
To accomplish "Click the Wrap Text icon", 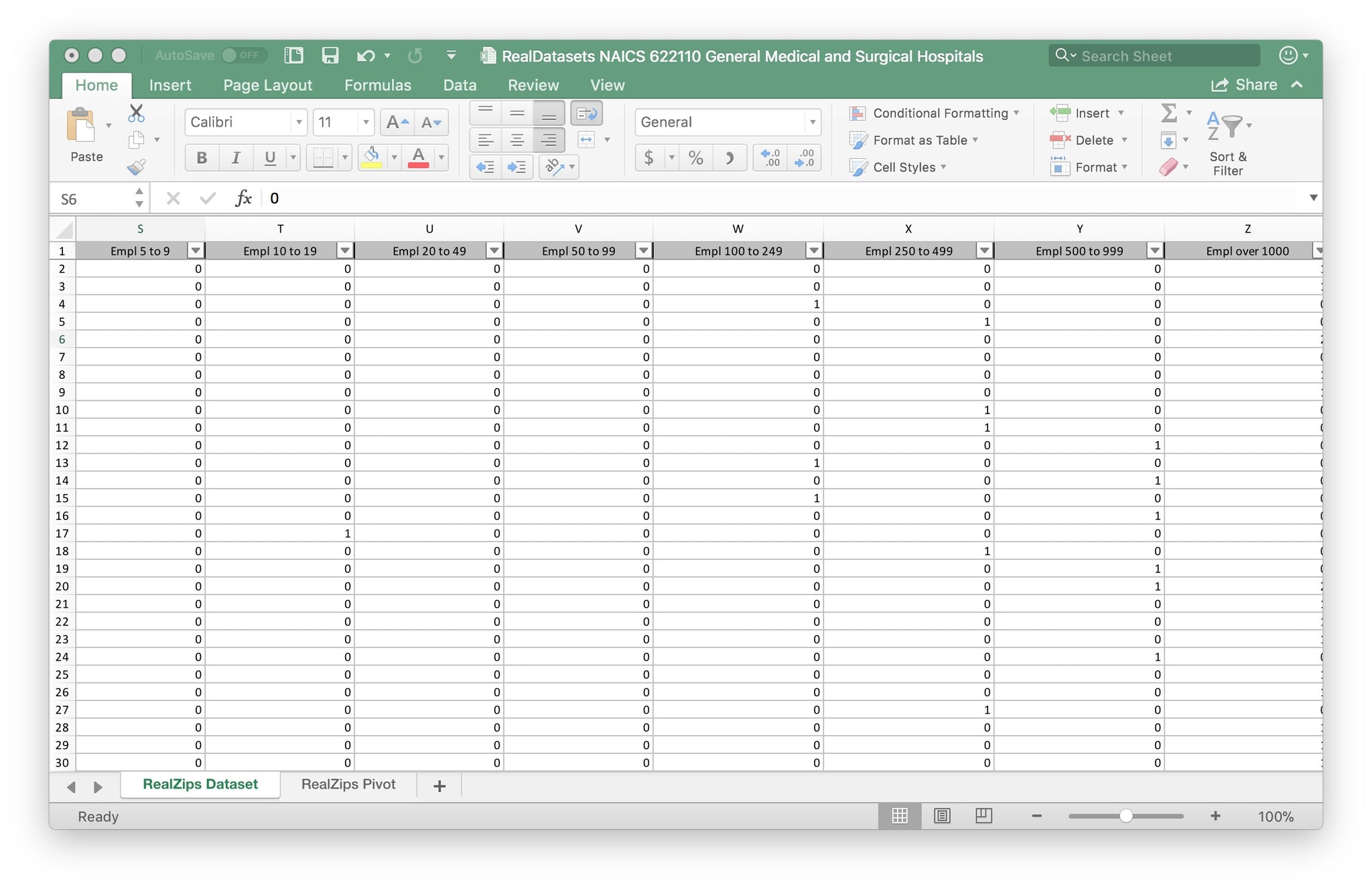I will [586, 113].
